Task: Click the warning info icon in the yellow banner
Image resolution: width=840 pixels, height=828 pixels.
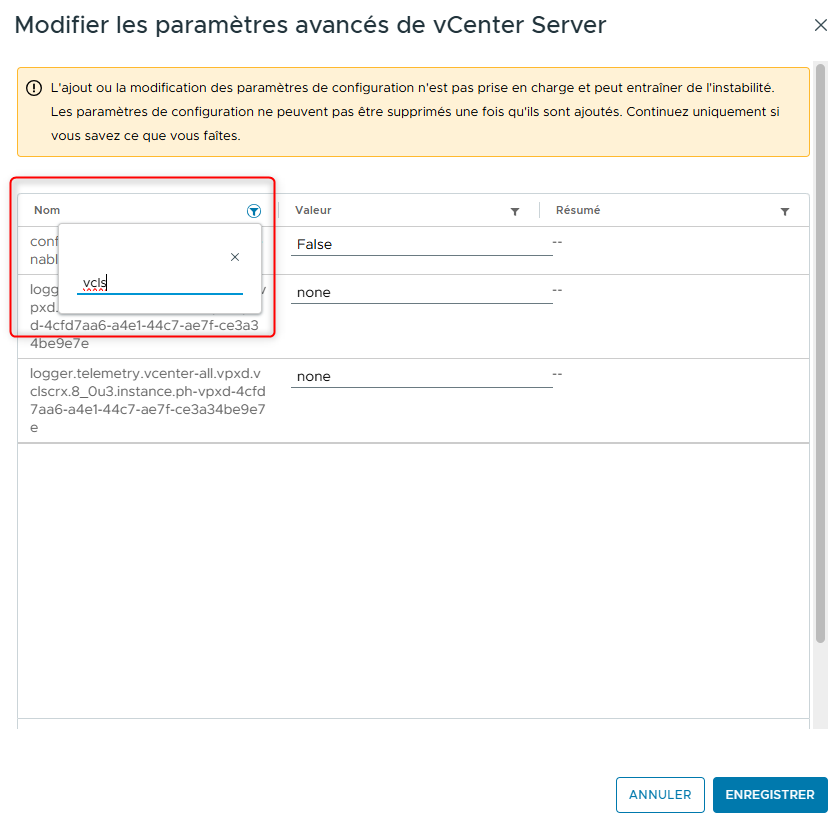Action: pyautogui.click(x=35, y=88)
